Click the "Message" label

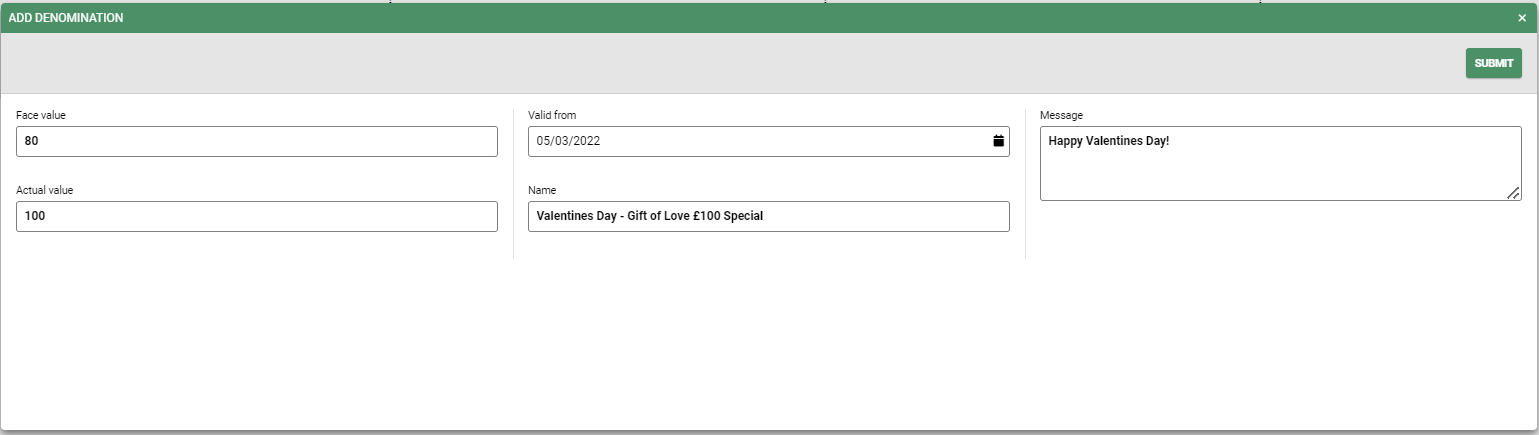[x=1061, y=115]
